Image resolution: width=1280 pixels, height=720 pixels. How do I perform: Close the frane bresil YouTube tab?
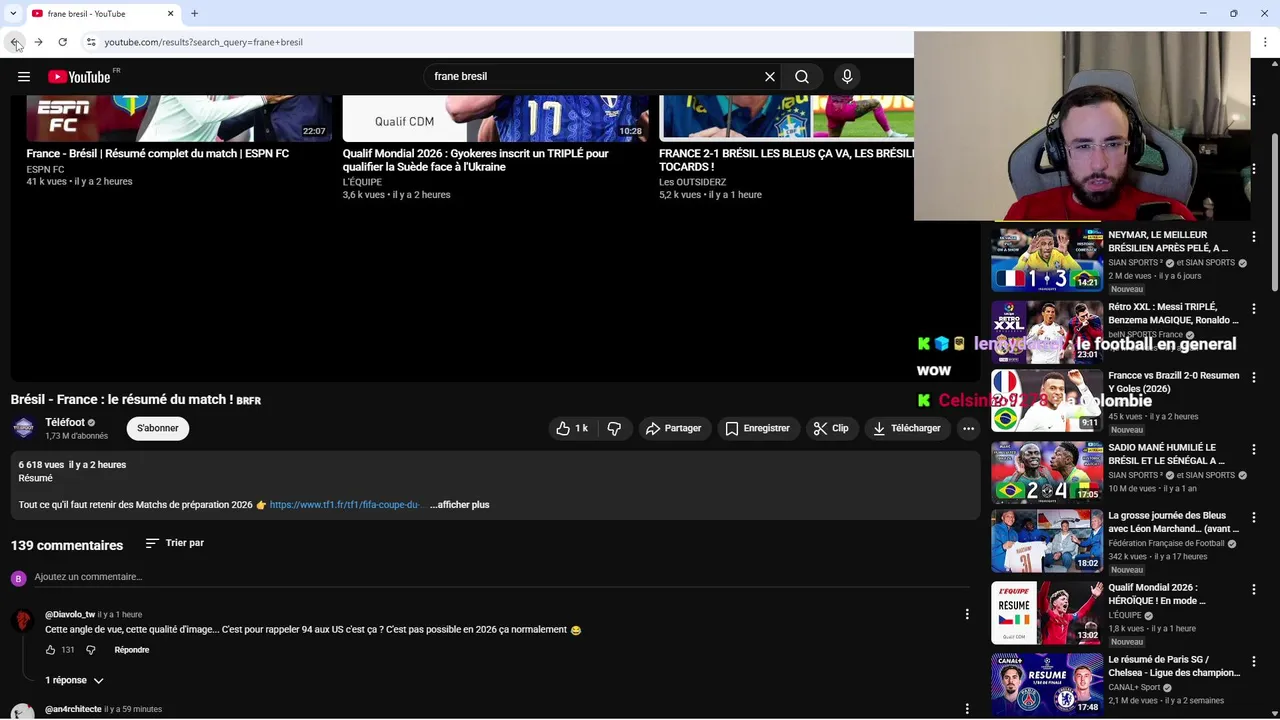click(x=170, y=13)
